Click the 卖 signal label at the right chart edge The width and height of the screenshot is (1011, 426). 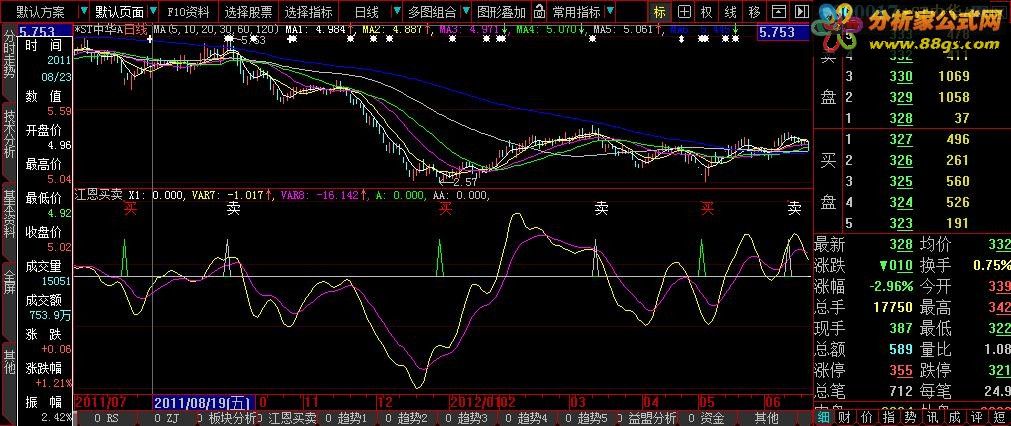tap(794, 208)
